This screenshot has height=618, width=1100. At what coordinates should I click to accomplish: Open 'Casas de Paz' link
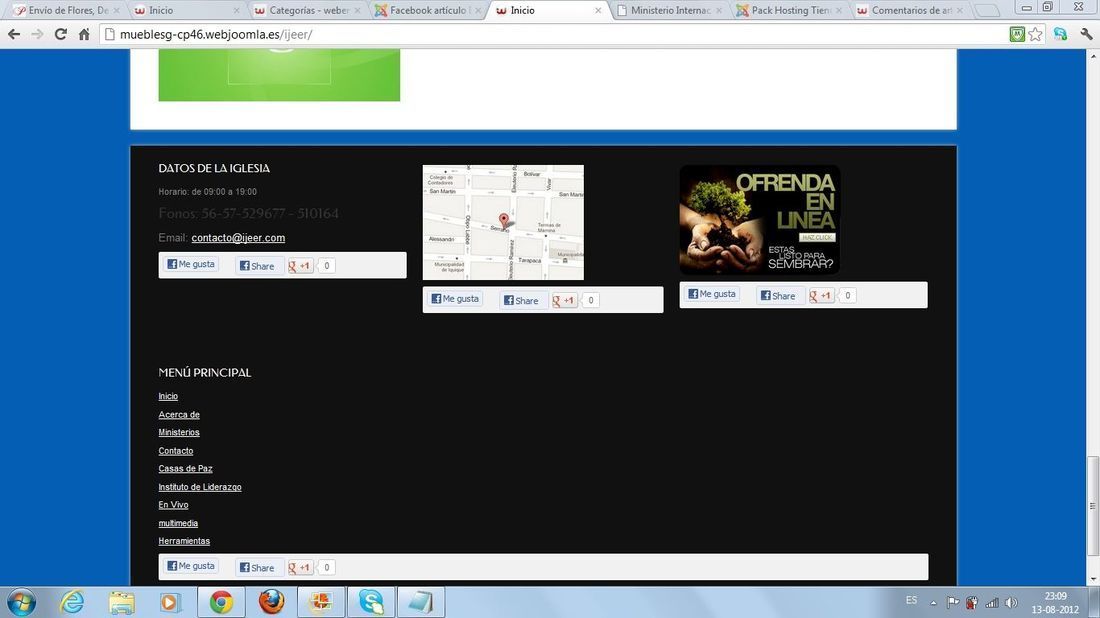185,469
